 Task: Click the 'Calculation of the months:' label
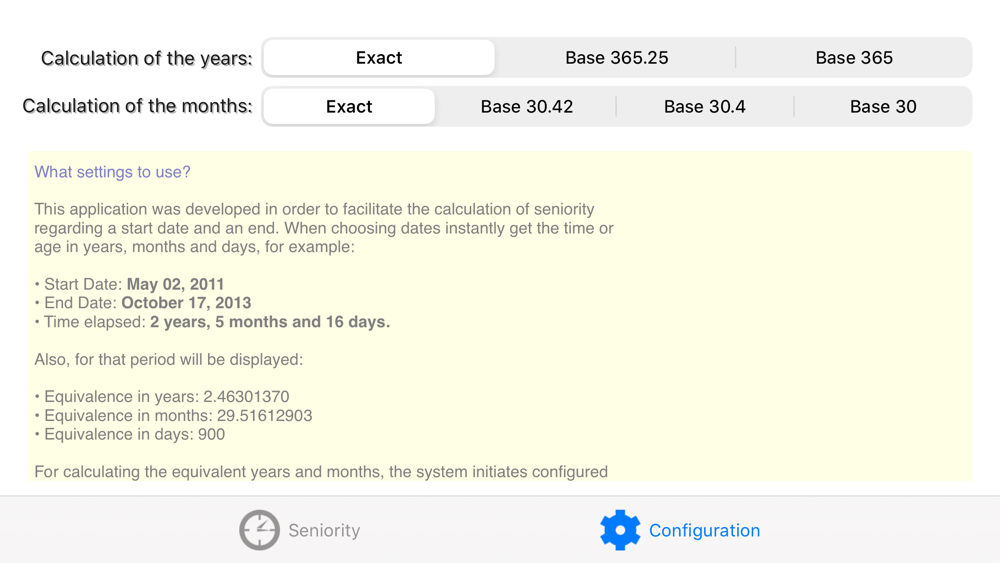137,106
